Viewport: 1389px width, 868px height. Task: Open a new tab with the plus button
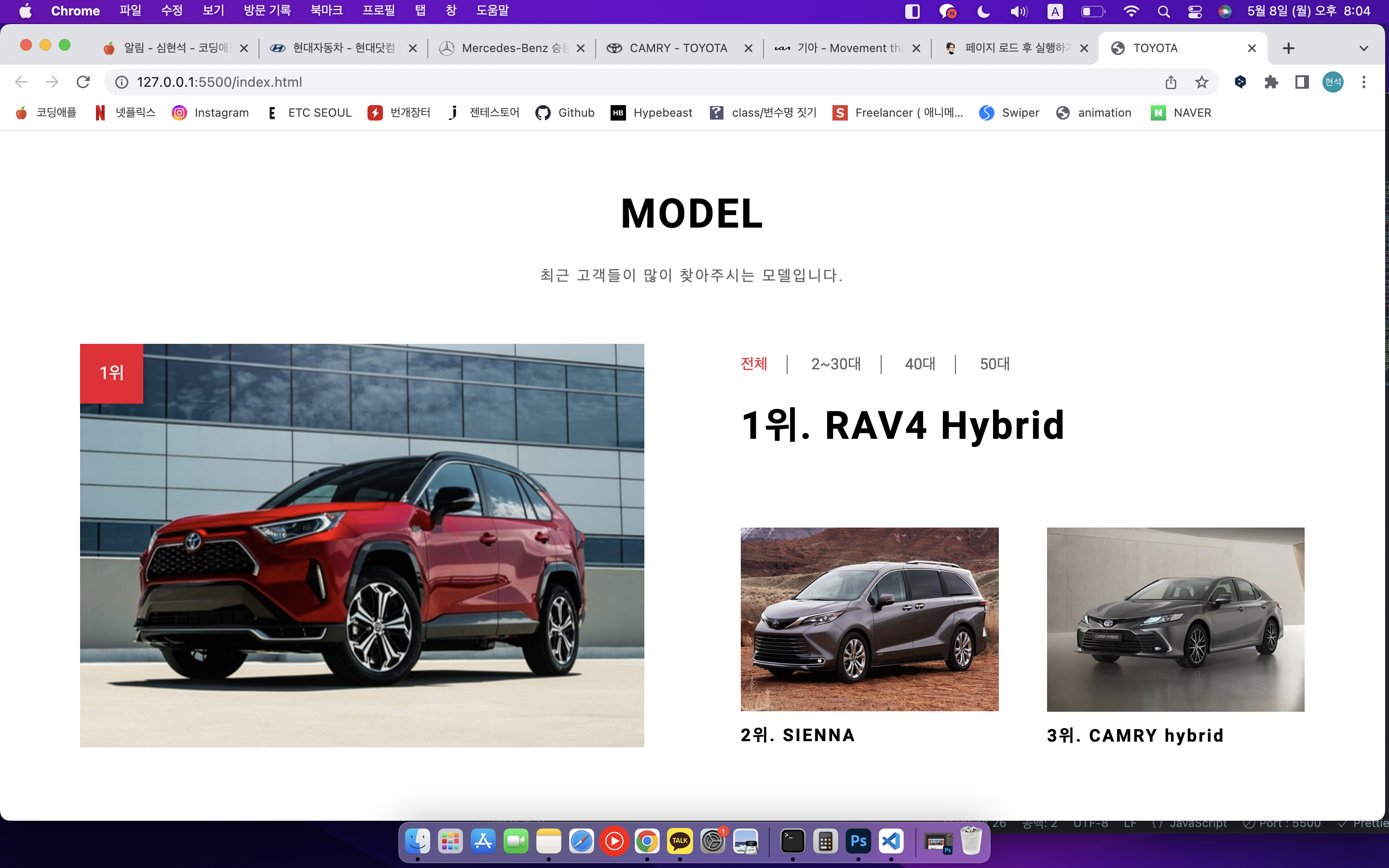point(1289,48)
